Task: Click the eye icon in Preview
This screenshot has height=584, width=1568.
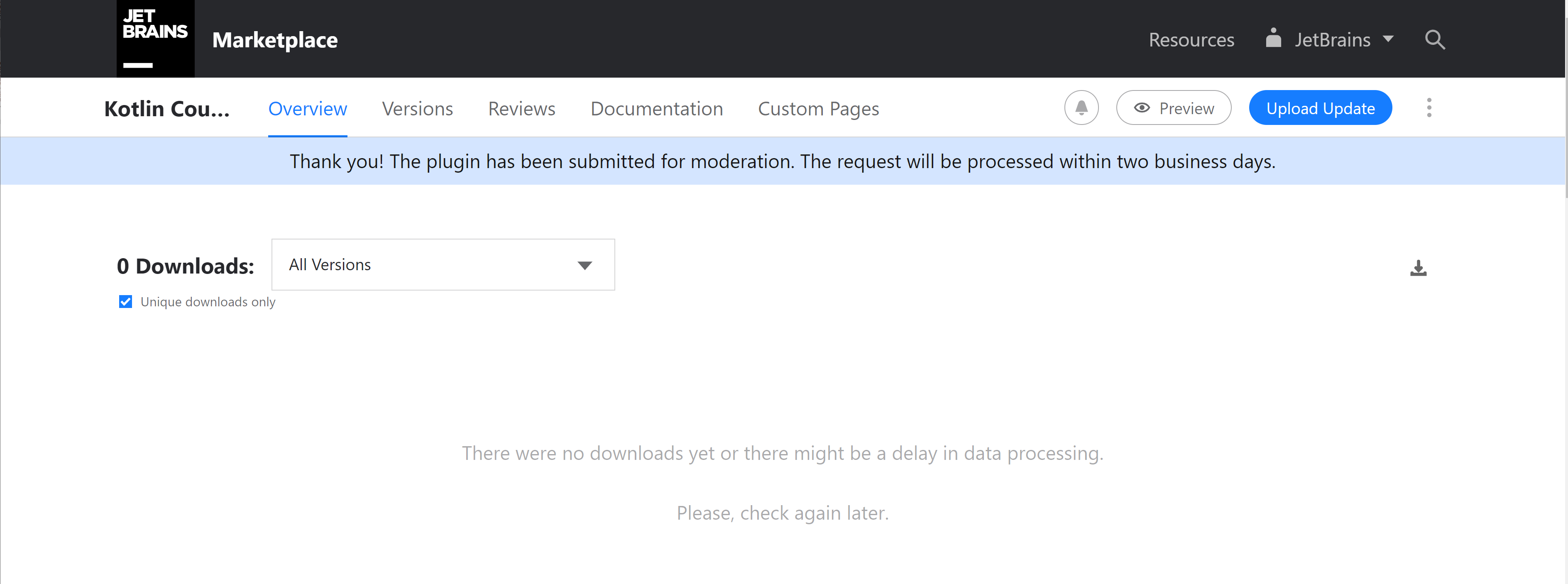Action: point(1141,108)
